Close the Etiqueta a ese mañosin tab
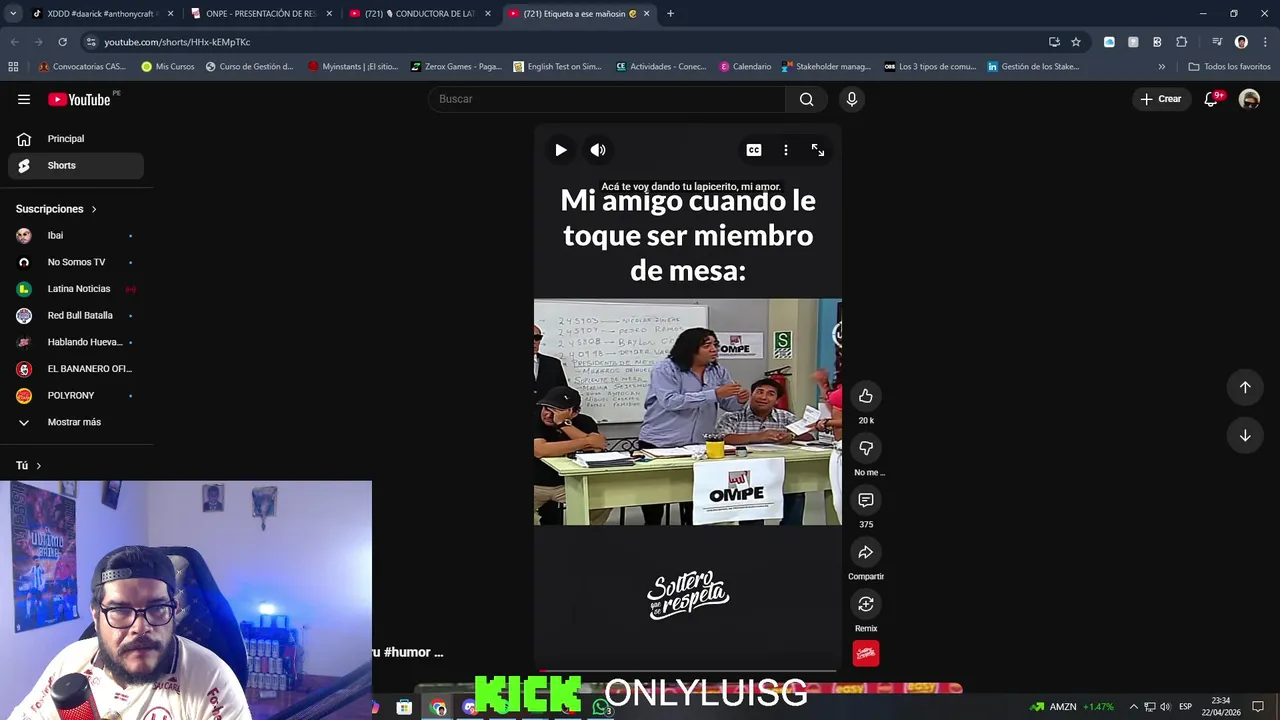 pos(646,14)
